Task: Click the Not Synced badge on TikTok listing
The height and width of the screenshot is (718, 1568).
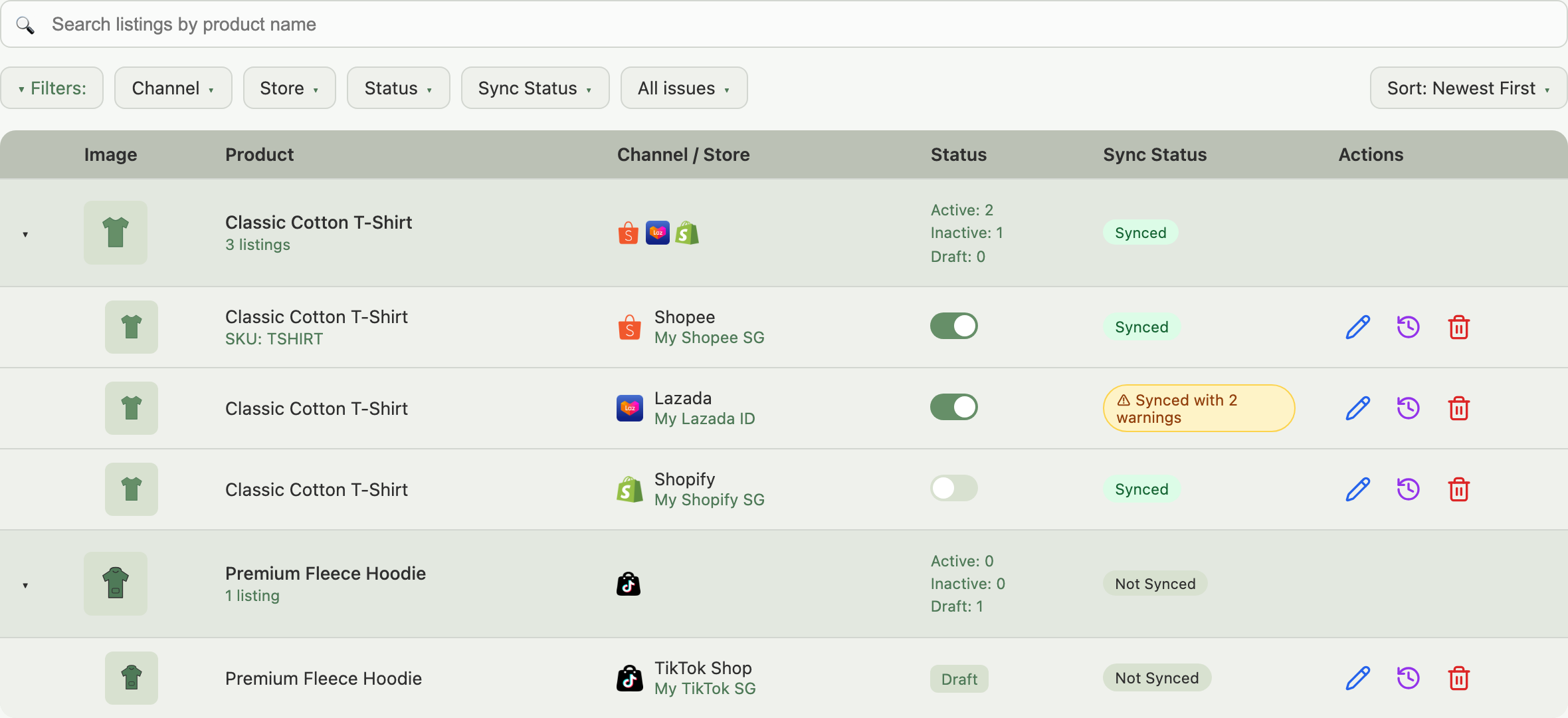Action: click(1157, 677)
